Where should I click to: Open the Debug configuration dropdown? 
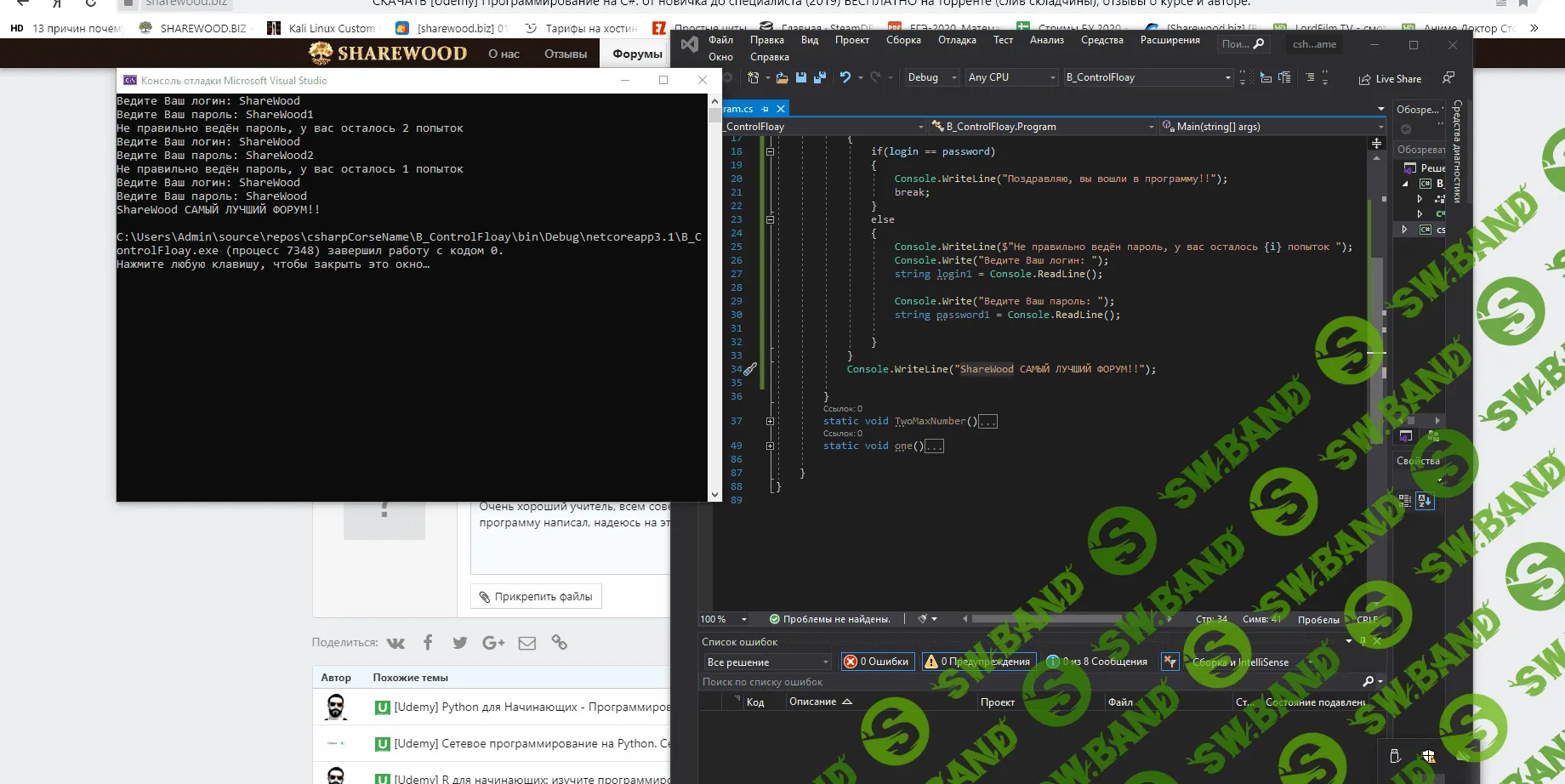pyautogui.click(x=931, y=77)
